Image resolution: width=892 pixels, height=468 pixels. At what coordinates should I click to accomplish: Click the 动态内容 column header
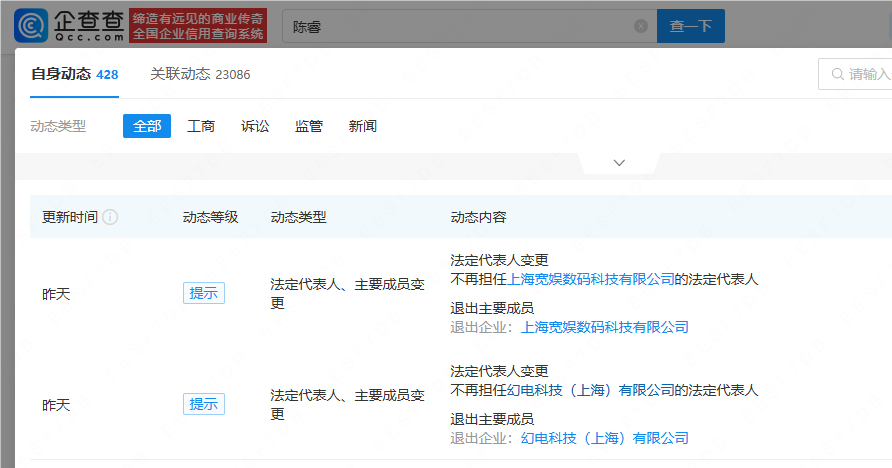tap(478, 217)
